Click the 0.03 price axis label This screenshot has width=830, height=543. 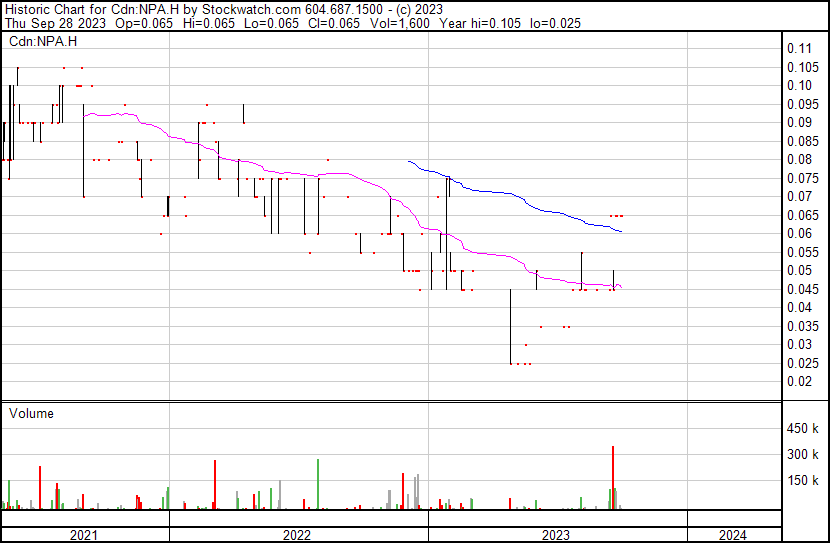[x=799, y=345]
